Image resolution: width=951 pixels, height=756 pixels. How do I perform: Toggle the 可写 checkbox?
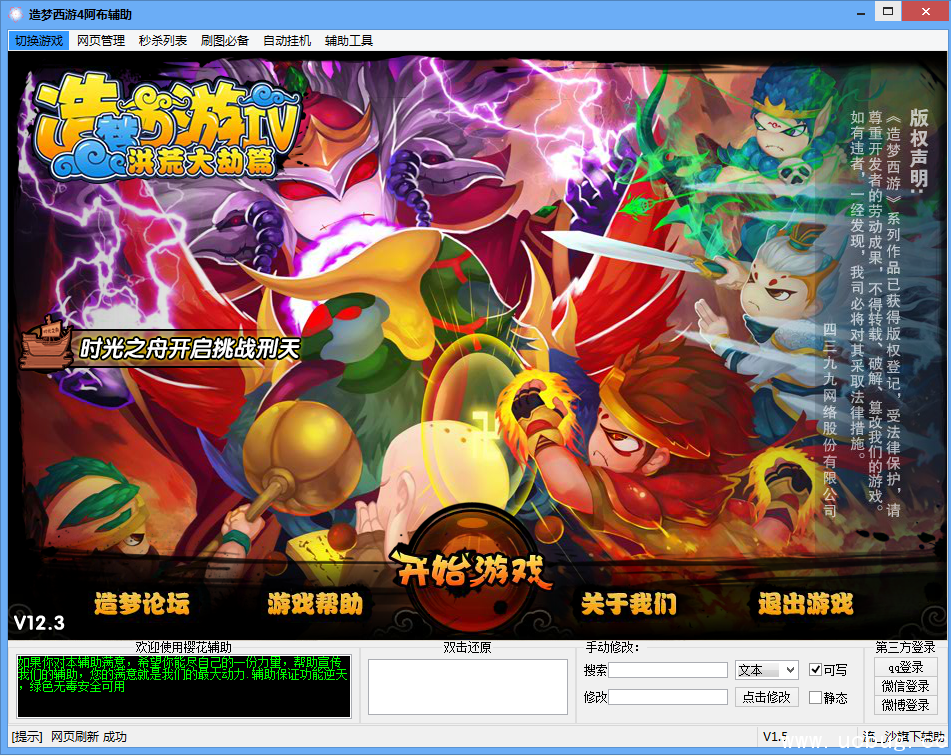[x=815, y=670]
